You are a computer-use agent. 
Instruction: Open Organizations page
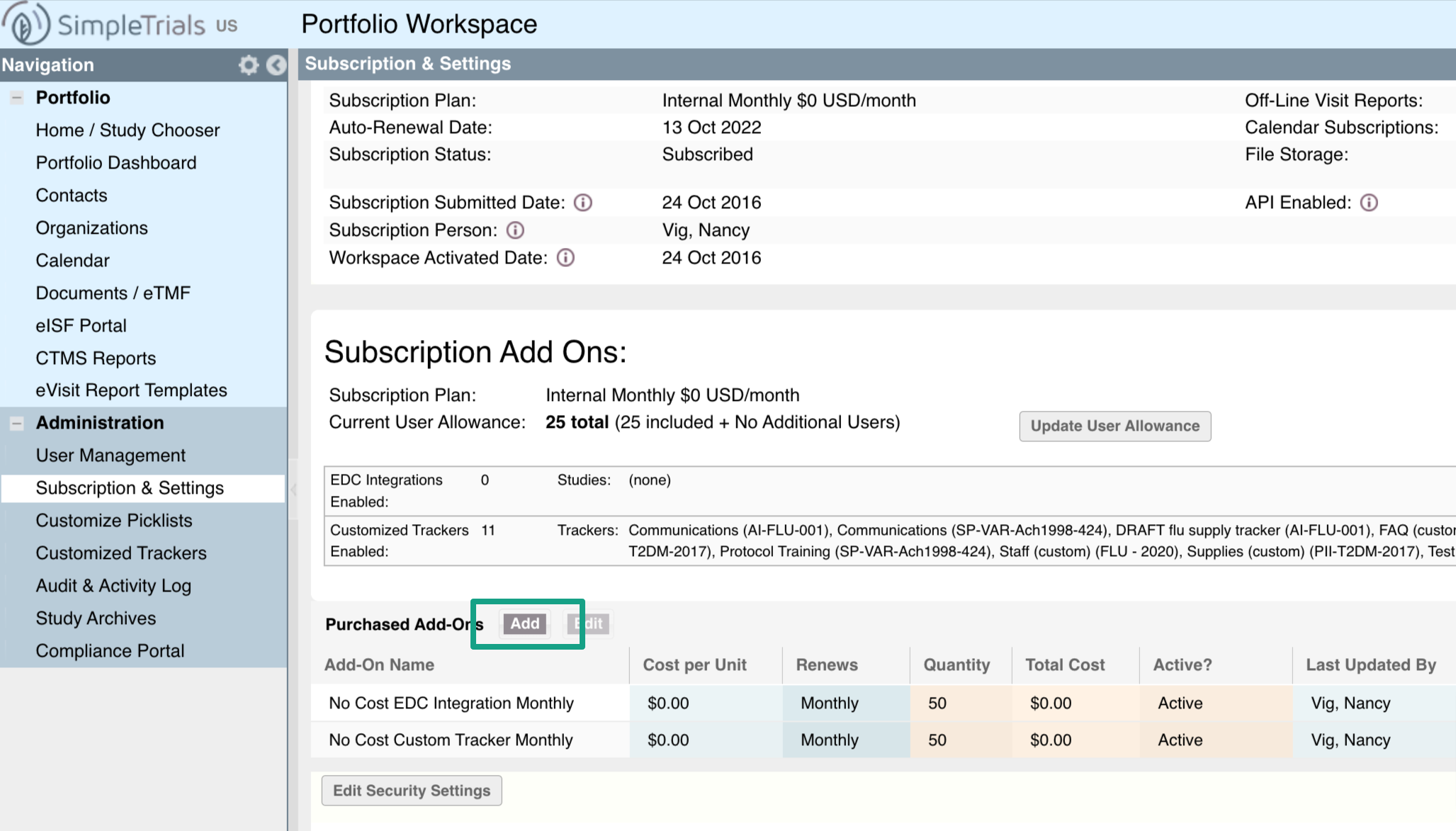[92, 228]
